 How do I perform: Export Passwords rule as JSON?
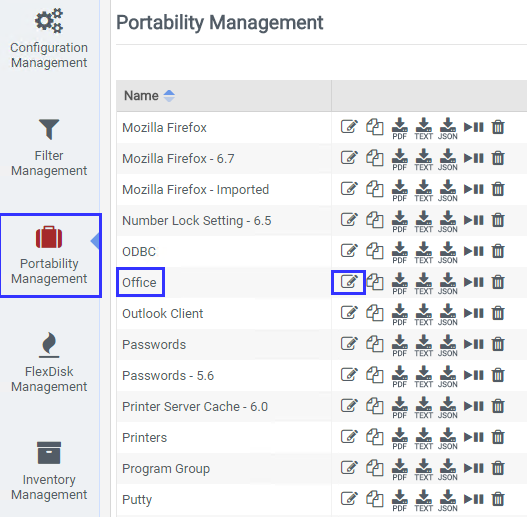coord(448,345)
